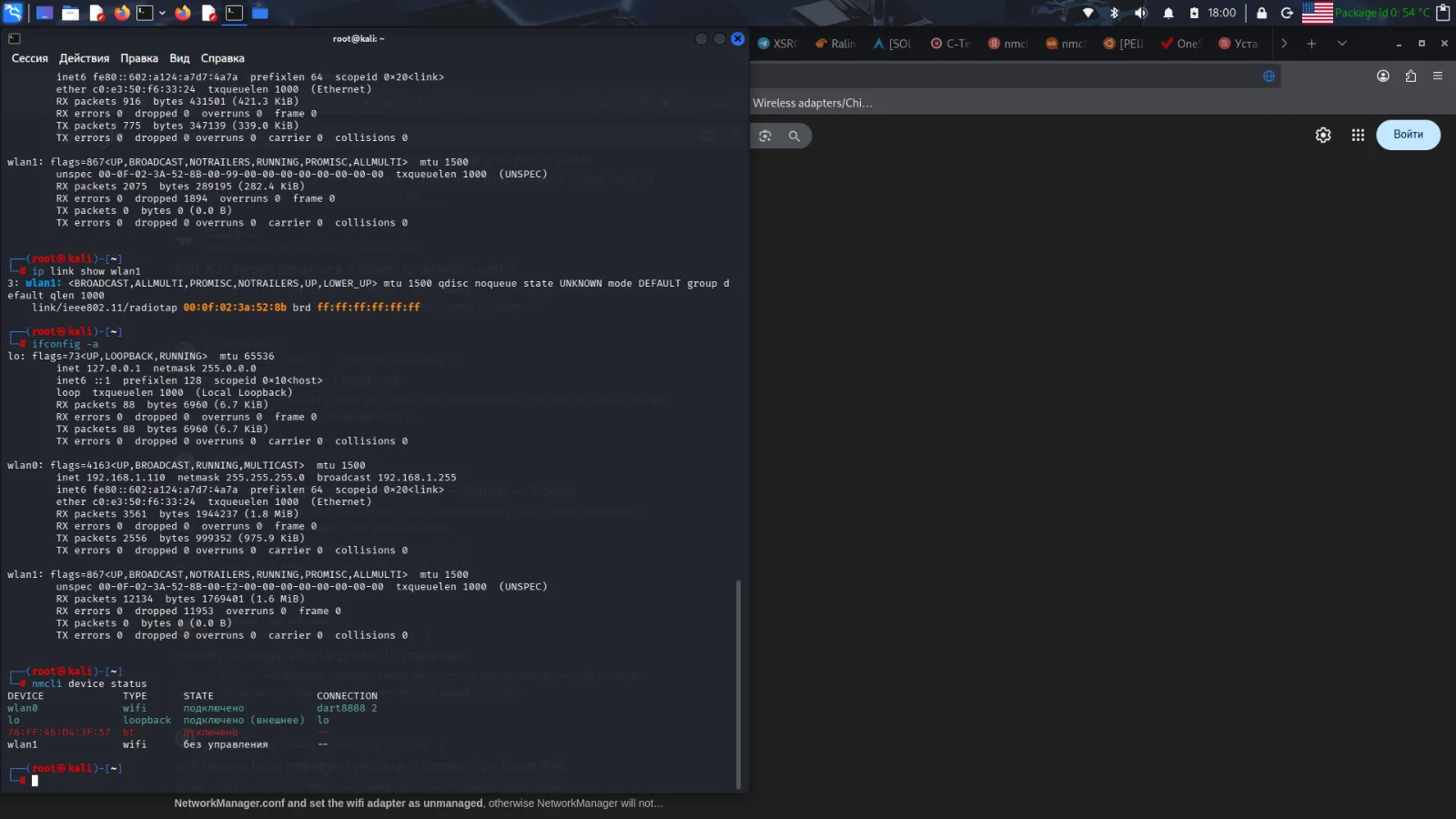
Task: Open the Google apps grid
Action: tap(1358, 135)
